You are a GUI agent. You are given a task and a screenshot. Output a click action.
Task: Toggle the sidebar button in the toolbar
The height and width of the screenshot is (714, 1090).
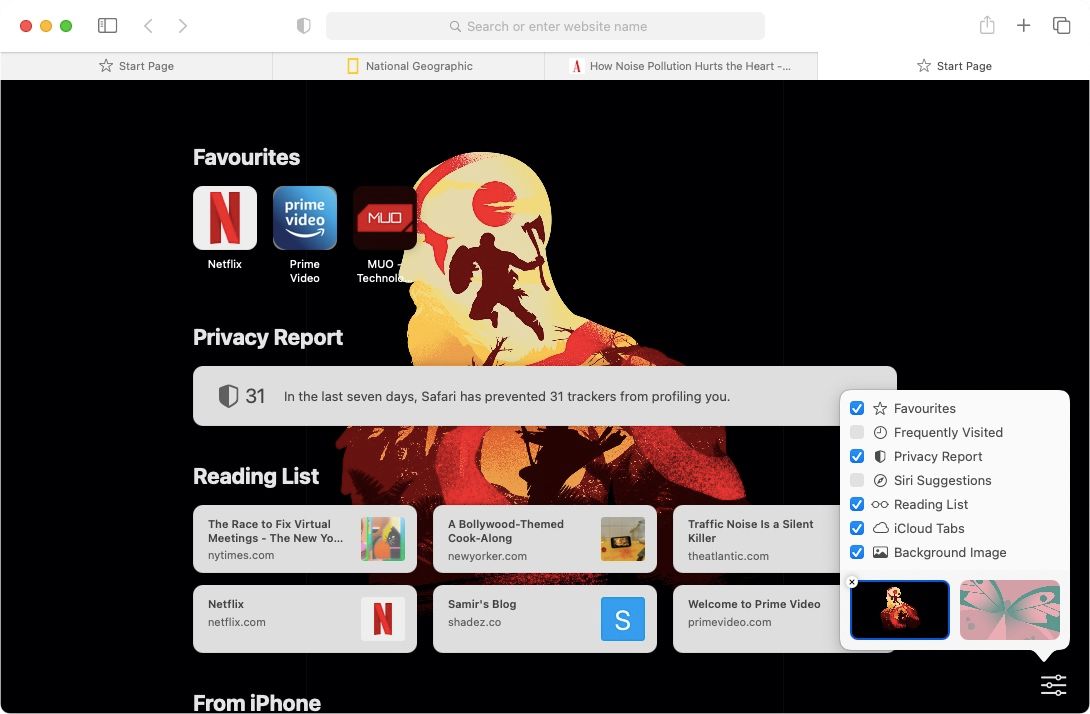pyautogui.click(x=107, y=26)
